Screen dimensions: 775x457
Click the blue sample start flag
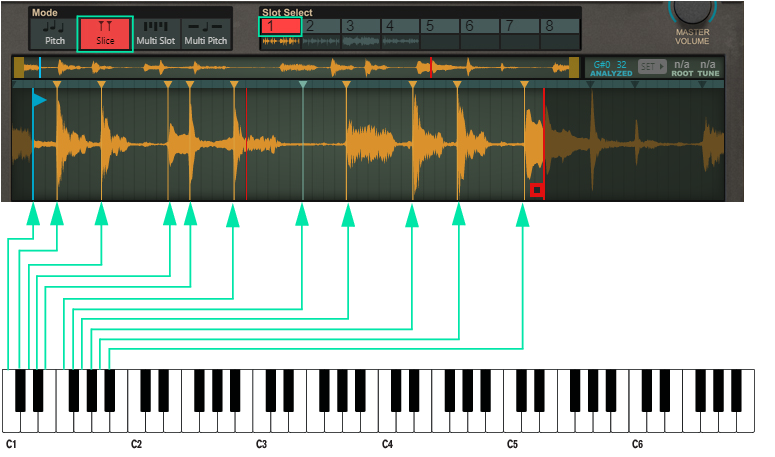(40, 100)
